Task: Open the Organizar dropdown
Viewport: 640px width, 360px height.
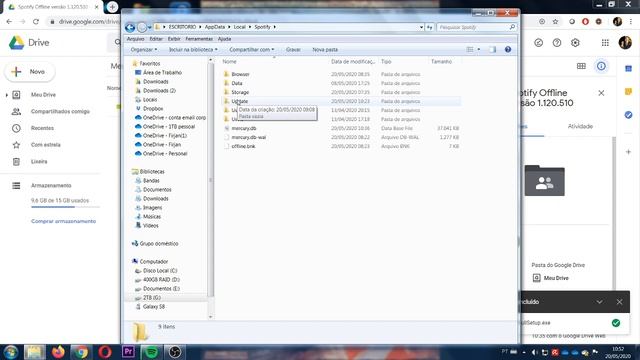Action: pos(144,49)
